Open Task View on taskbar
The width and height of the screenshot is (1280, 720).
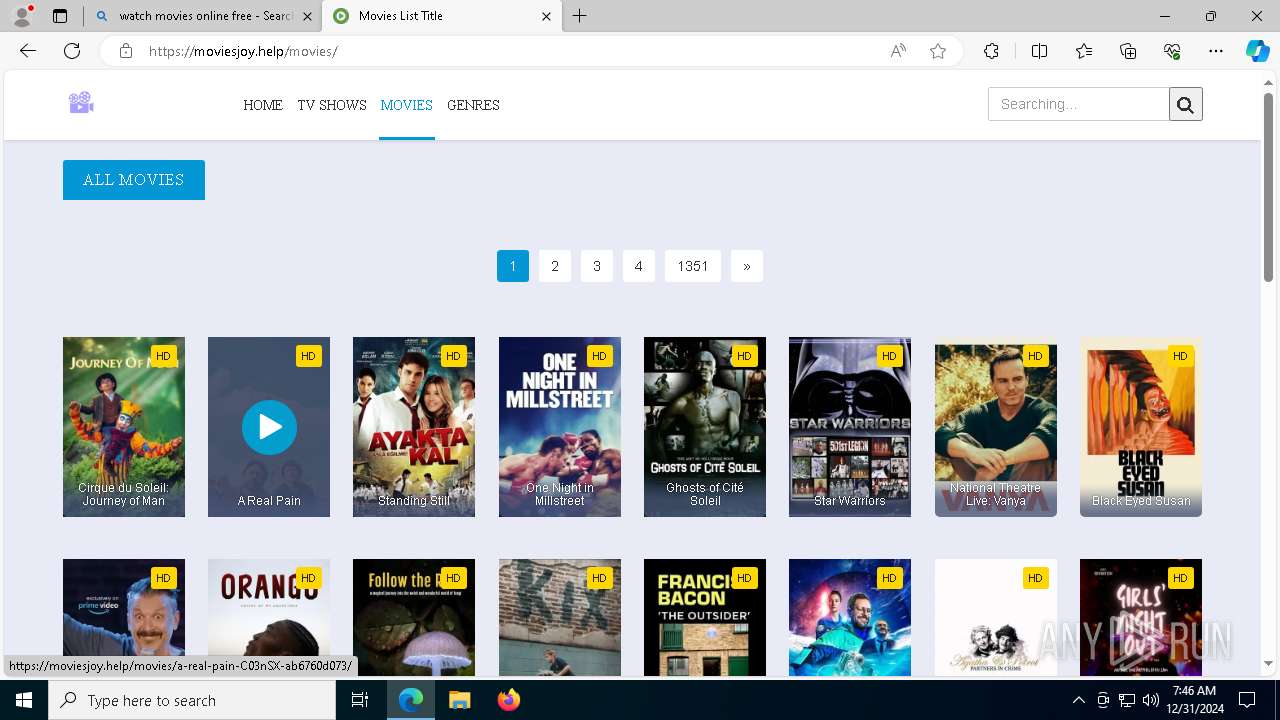[360, 700]
